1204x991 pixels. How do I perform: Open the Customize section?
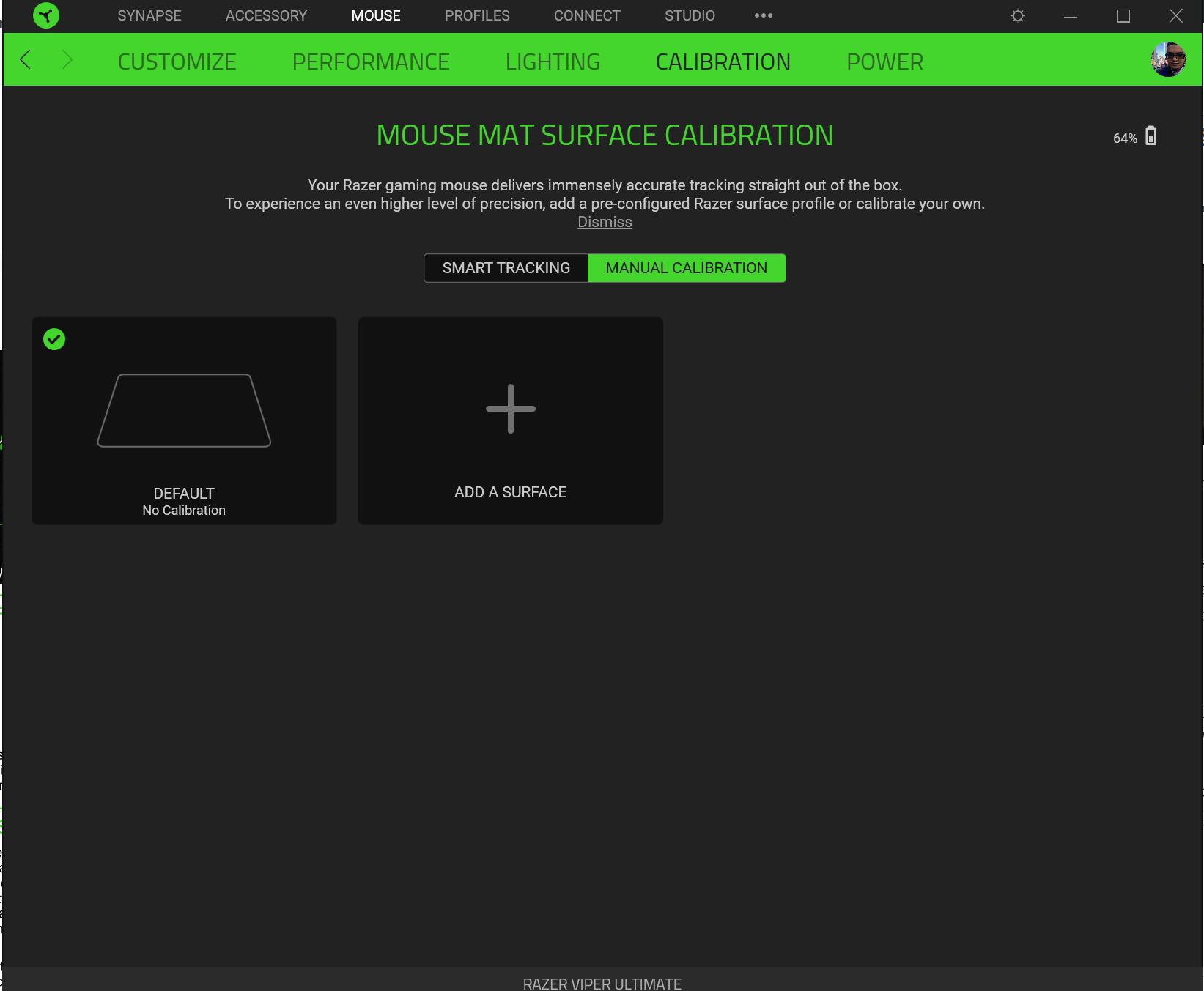pyautogui.click(x=177, y=62)
